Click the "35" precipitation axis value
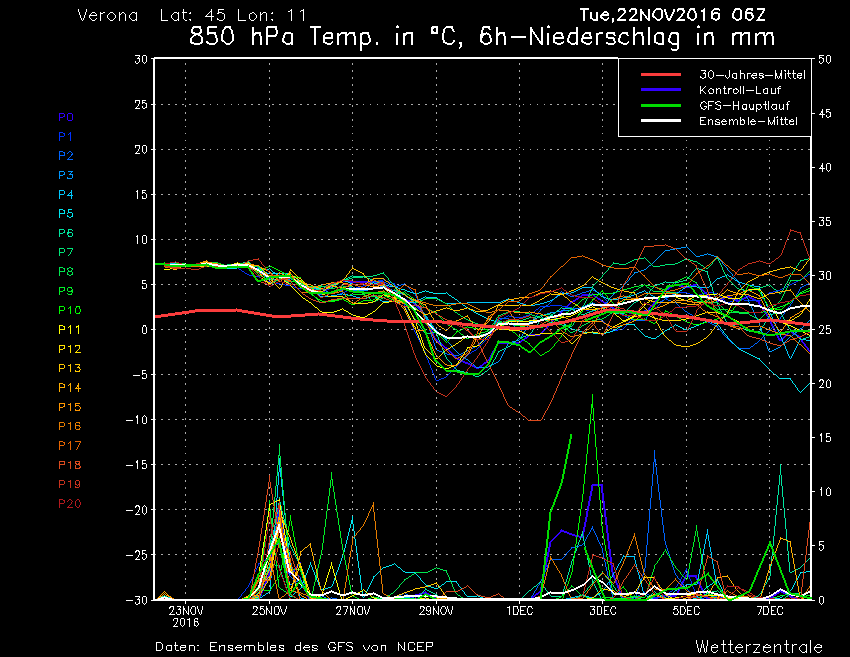The height and width of the screenshot is (657, 850). [825, 222]
